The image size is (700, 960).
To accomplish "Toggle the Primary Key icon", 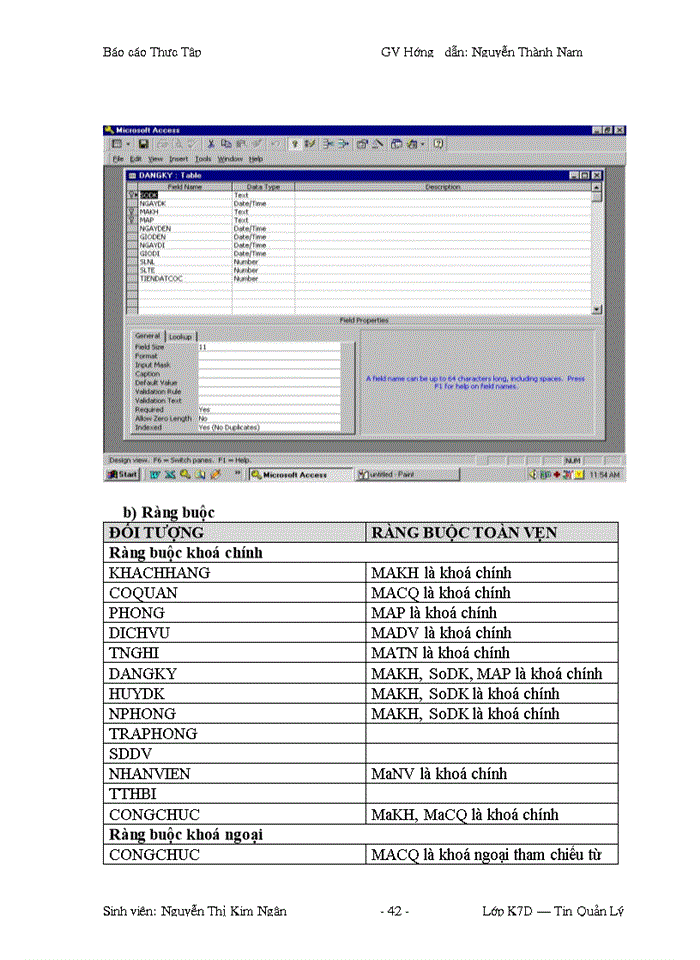I will pyautogui.click(x=295, y=144).
